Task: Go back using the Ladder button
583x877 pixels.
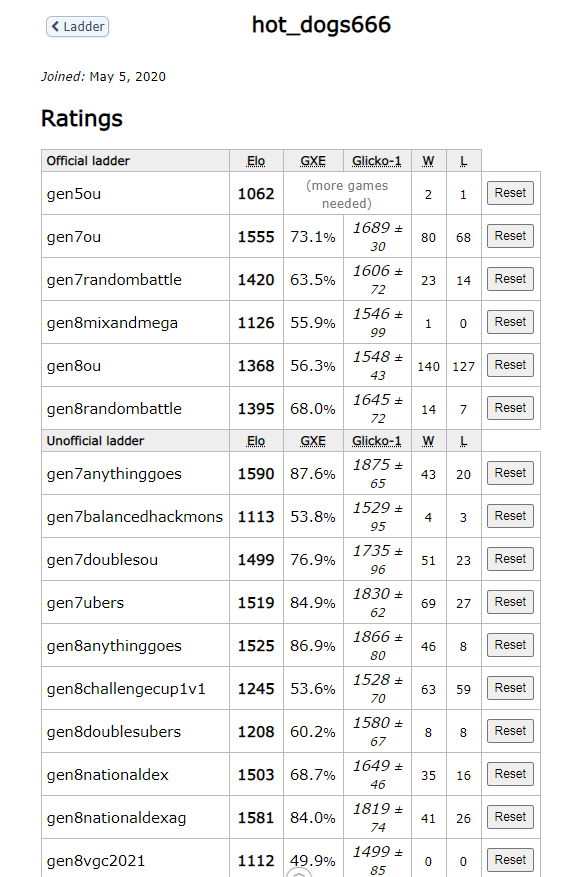Action: 77,26
